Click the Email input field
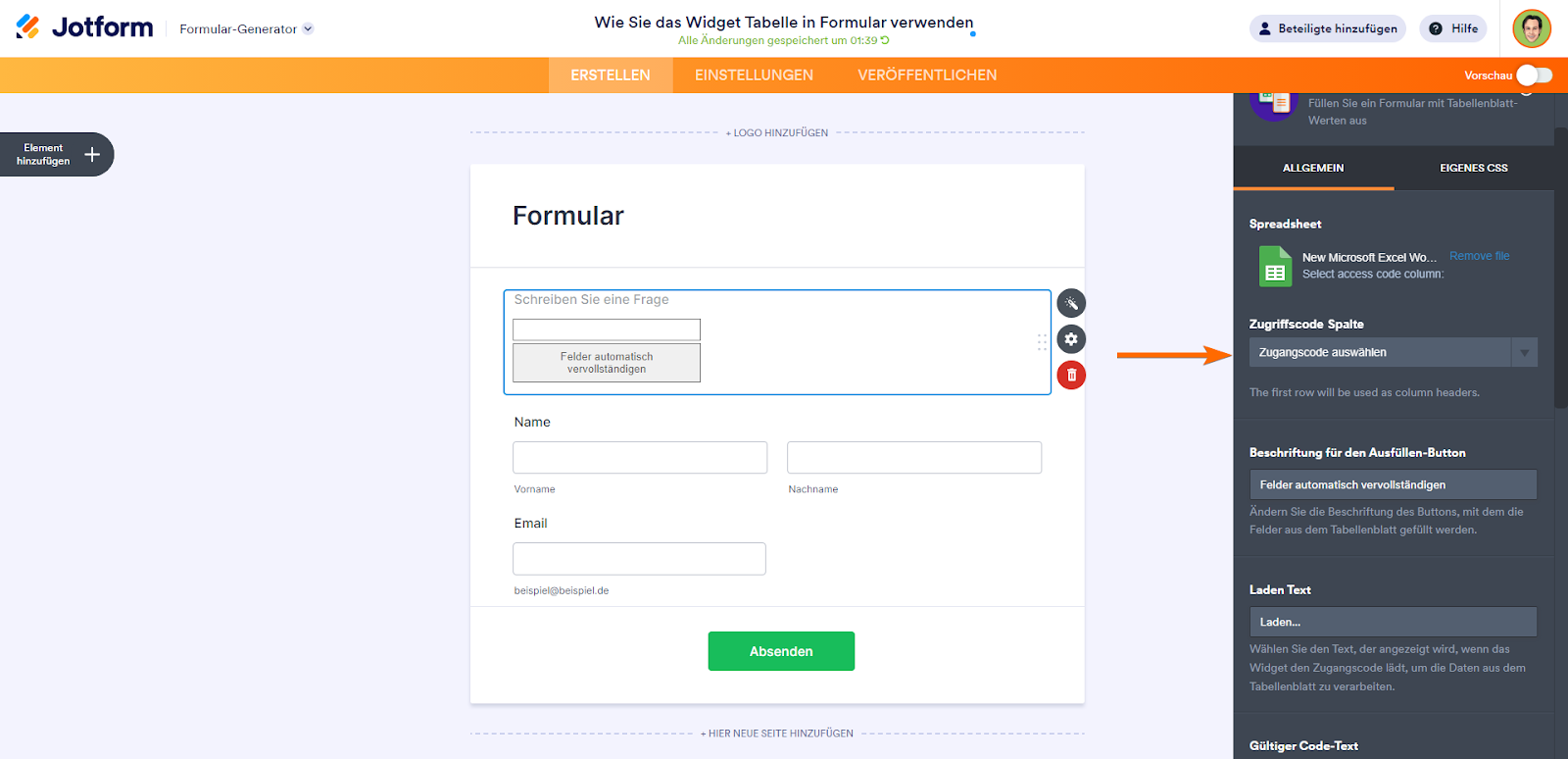This screenshot has width=1568, height=759. tap(639, 559)
